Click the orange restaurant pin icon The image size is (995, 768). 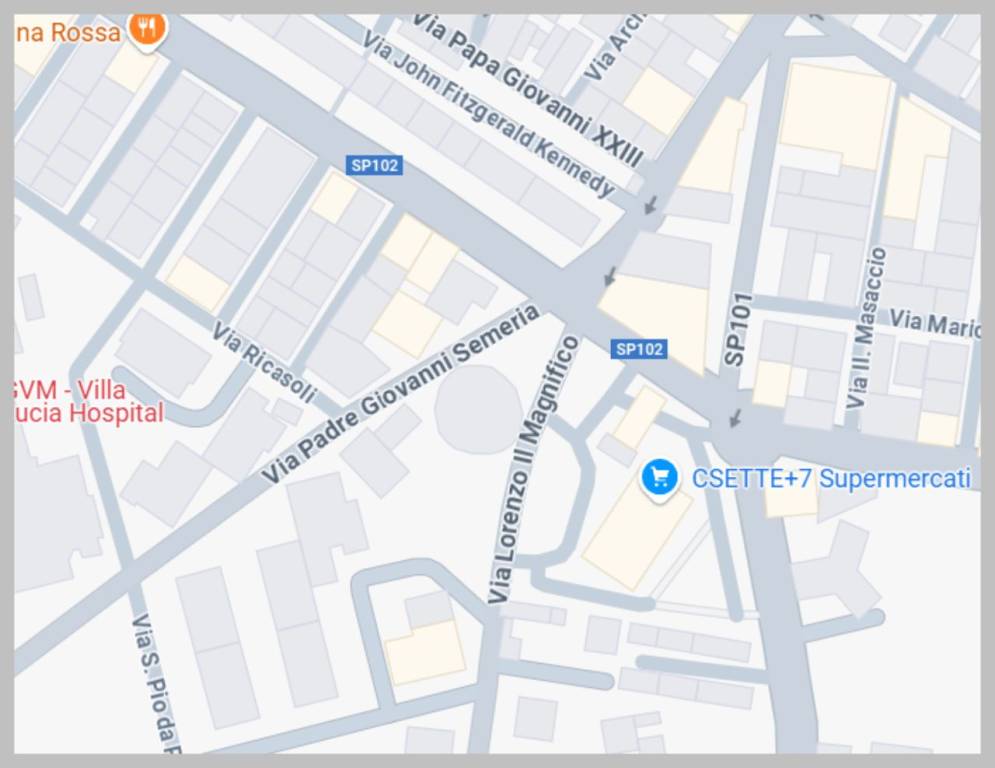pyautogui.click(x=147, y=30)
